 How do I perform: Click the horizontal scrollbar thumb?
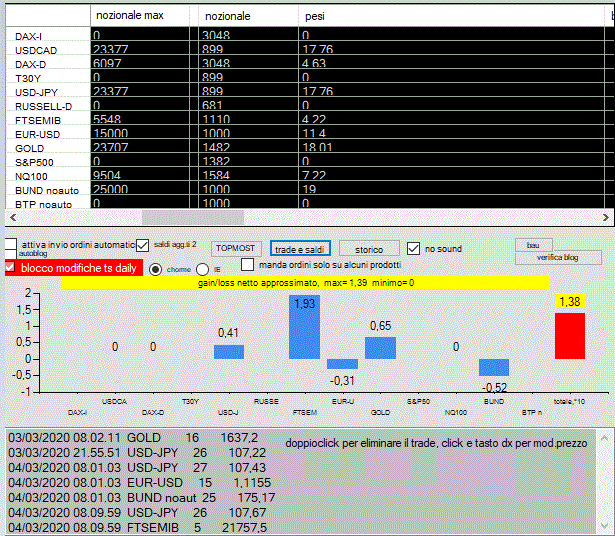(193, 217)
